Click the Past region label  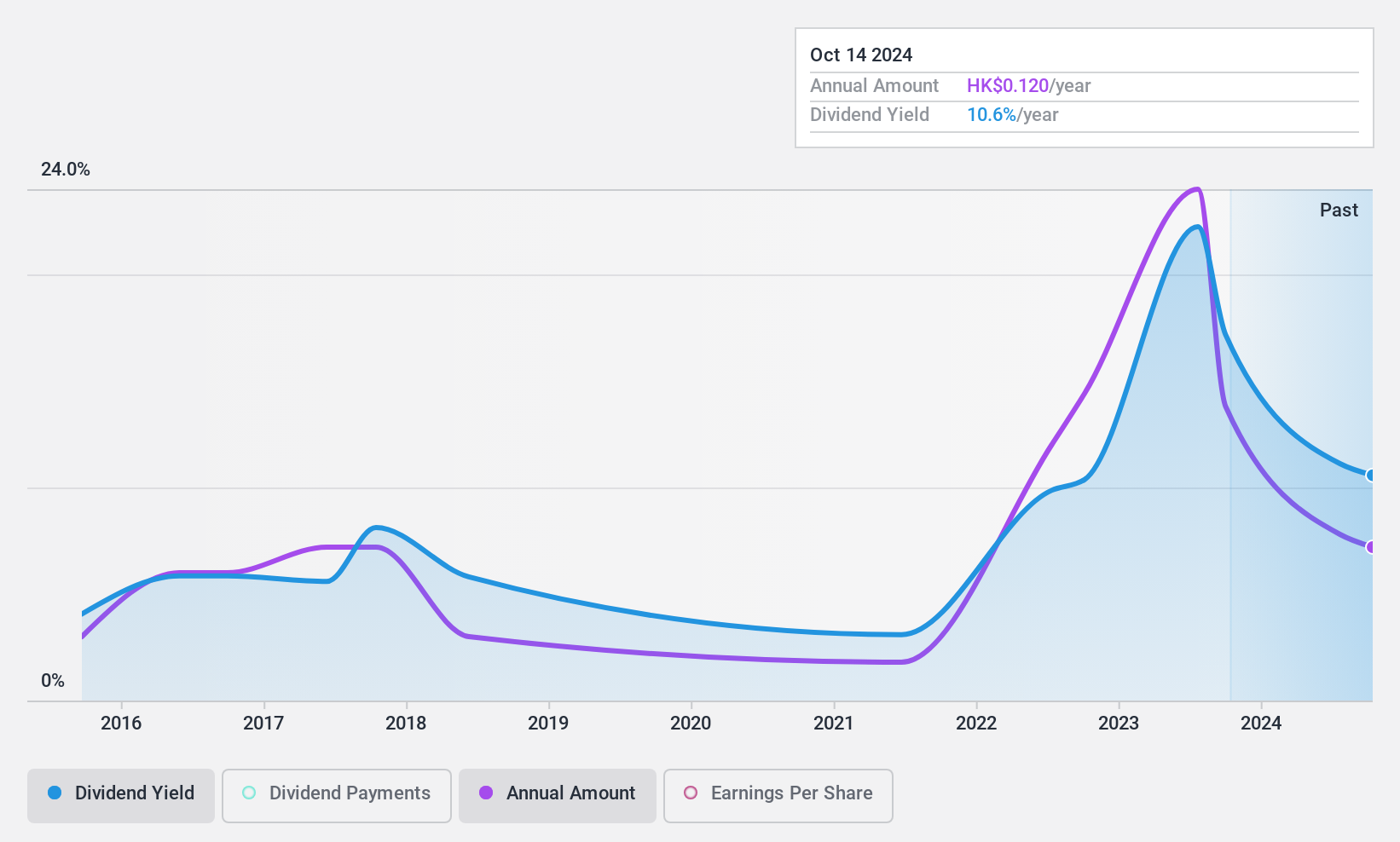pyautogui.click(x=1339, y=210)
